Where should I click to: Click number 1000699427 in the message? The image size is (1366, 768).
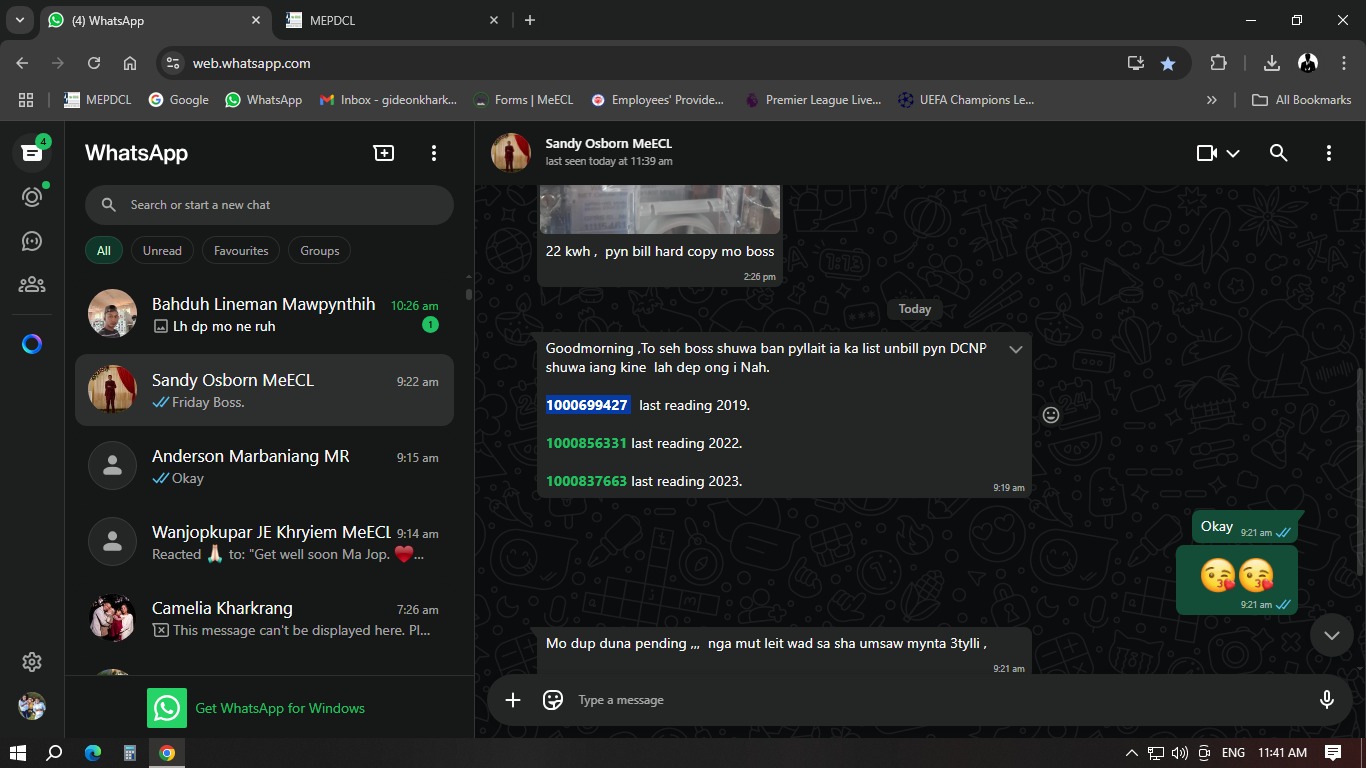(x=587, y=405)
